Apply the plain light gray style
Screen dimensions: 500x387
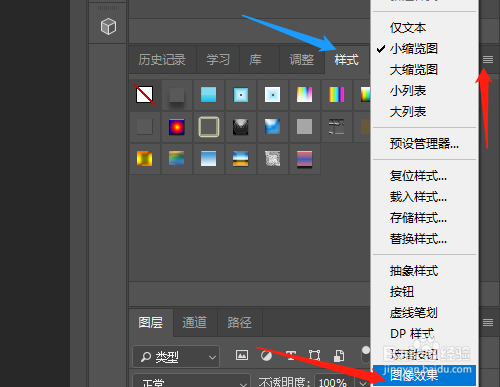point(304,127)
